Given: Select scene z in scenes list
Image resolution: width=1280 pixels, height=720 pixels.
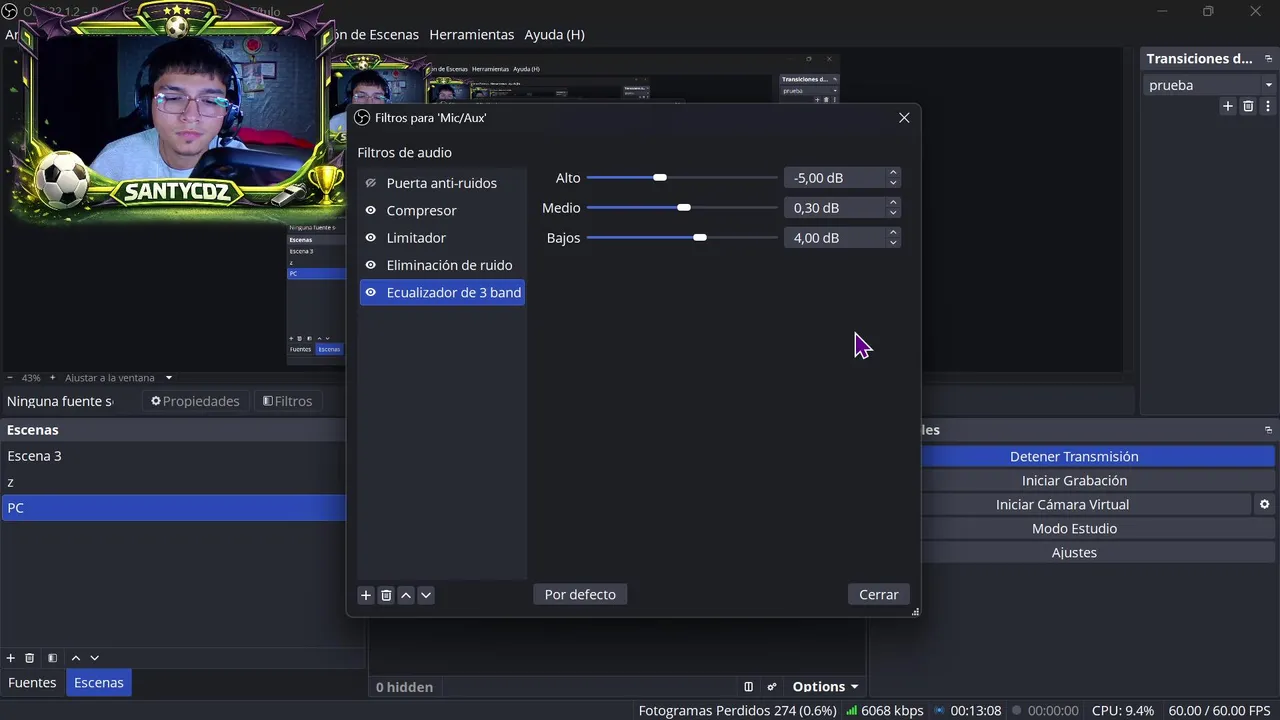Looking at the screenshot, I should click(173, 482).
